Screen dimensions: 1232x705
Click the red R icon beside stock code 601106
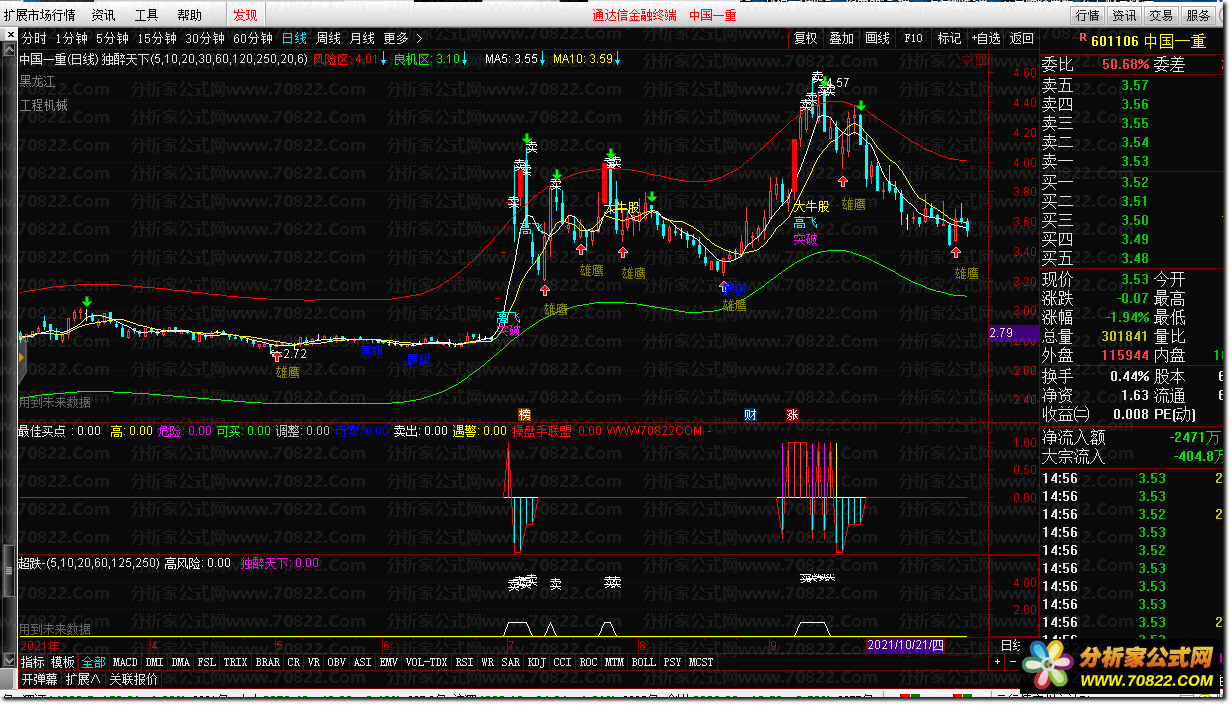point(1081,40)
